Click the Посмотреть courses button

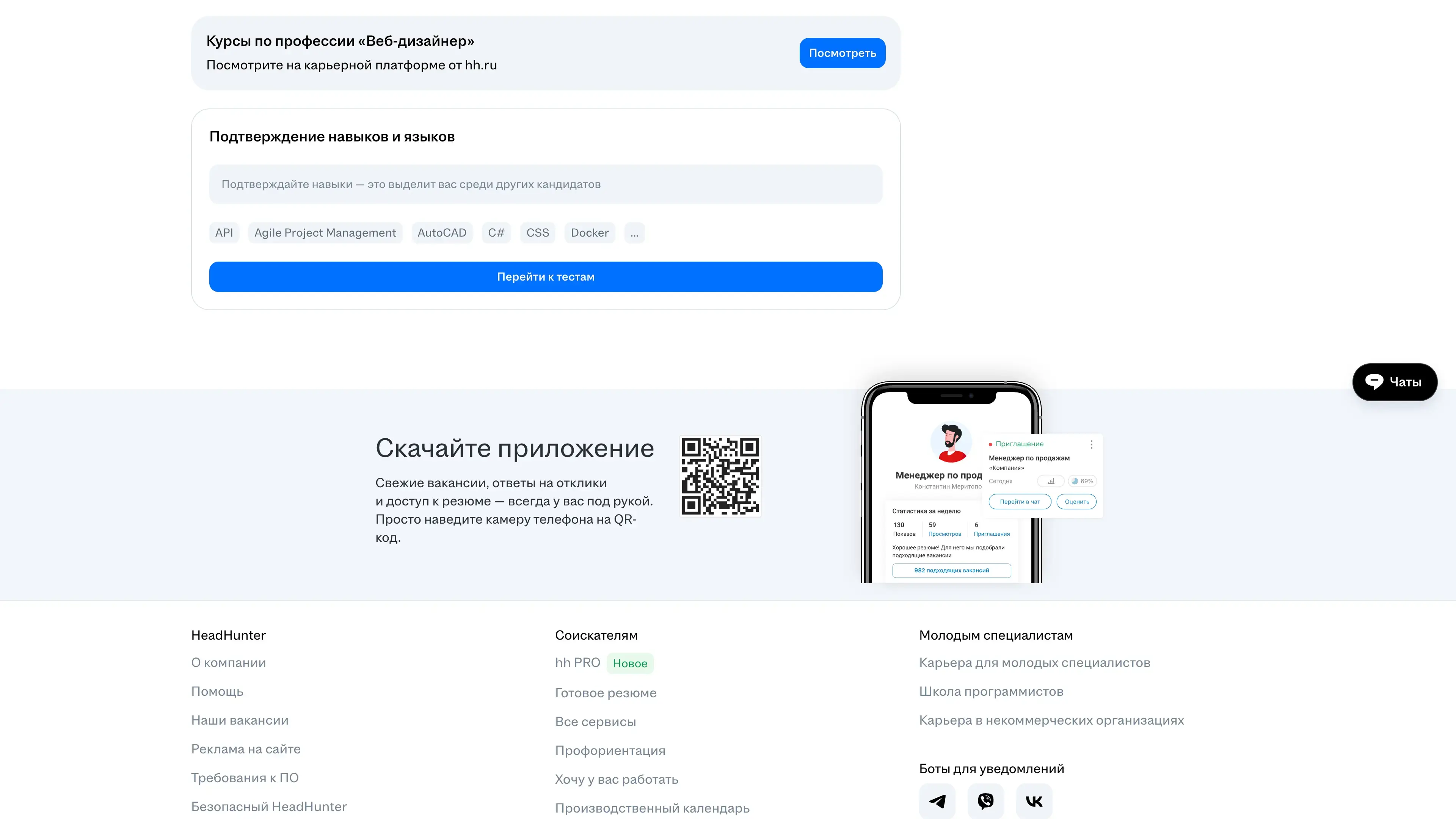[842, 53]
